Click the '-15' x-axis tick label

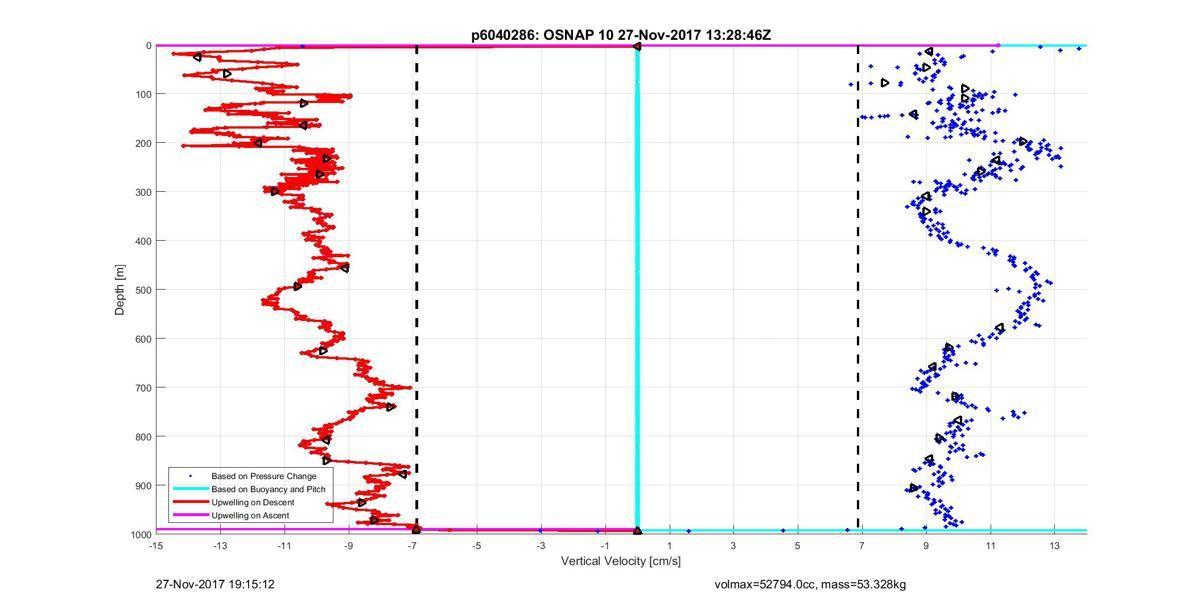click(156, 546)
